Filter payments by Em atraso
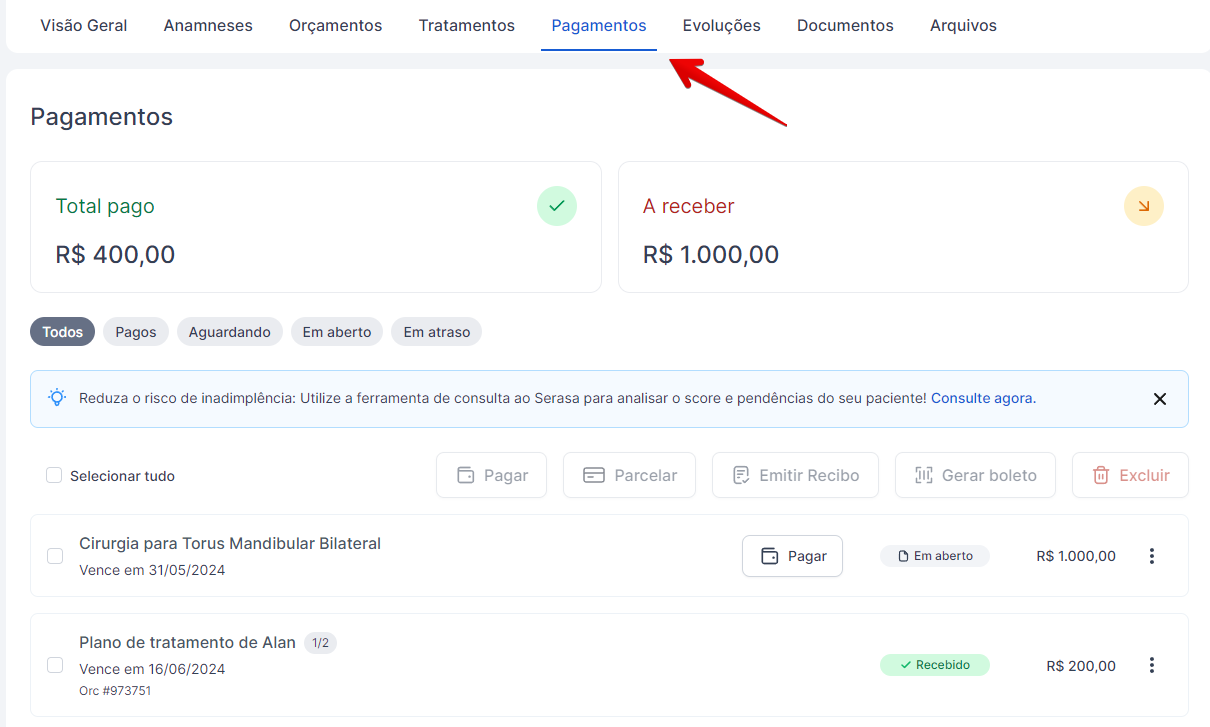Image resolution: width=1210 pixels, height=727 pixels. (x=436, y=332)
